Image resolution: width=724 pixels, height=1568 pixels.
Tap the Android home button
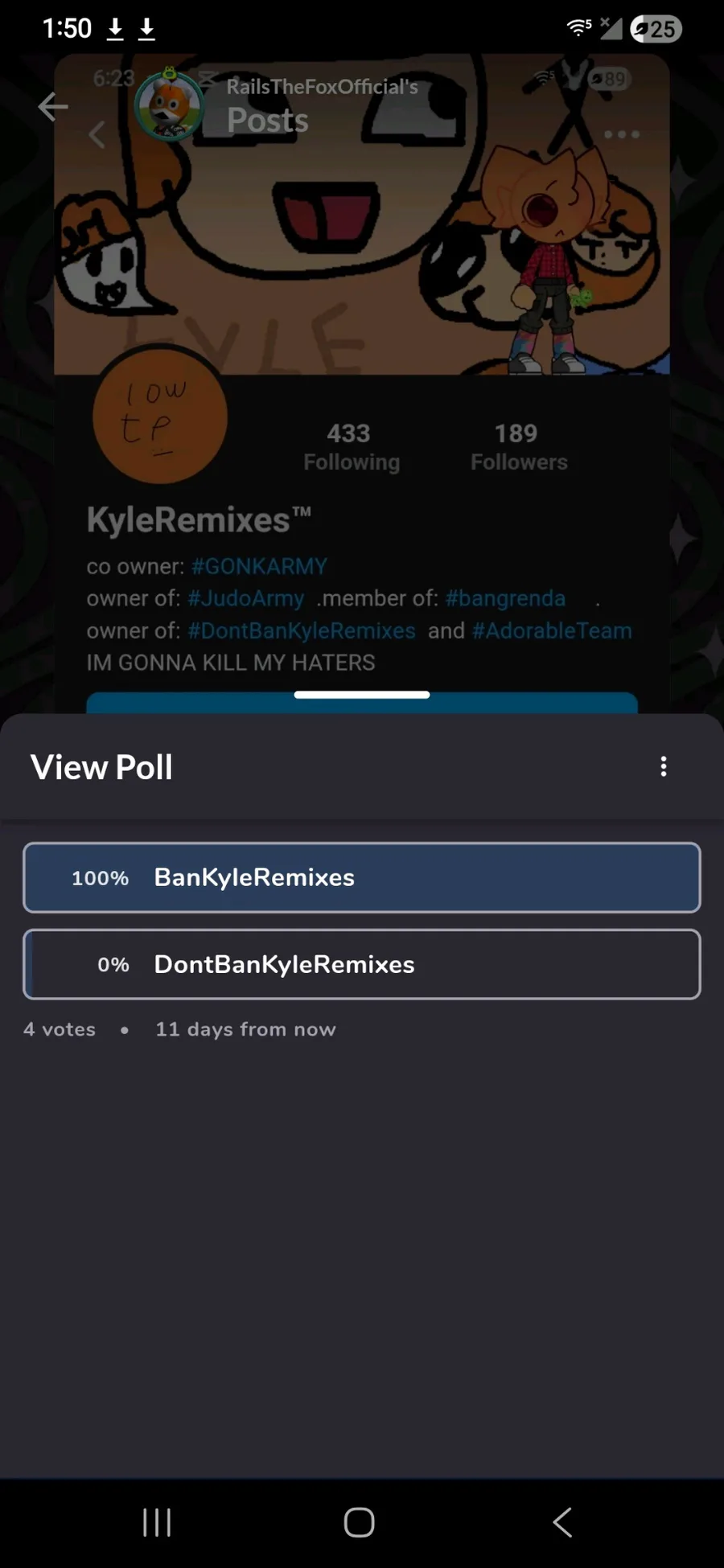pos(360,1522)
